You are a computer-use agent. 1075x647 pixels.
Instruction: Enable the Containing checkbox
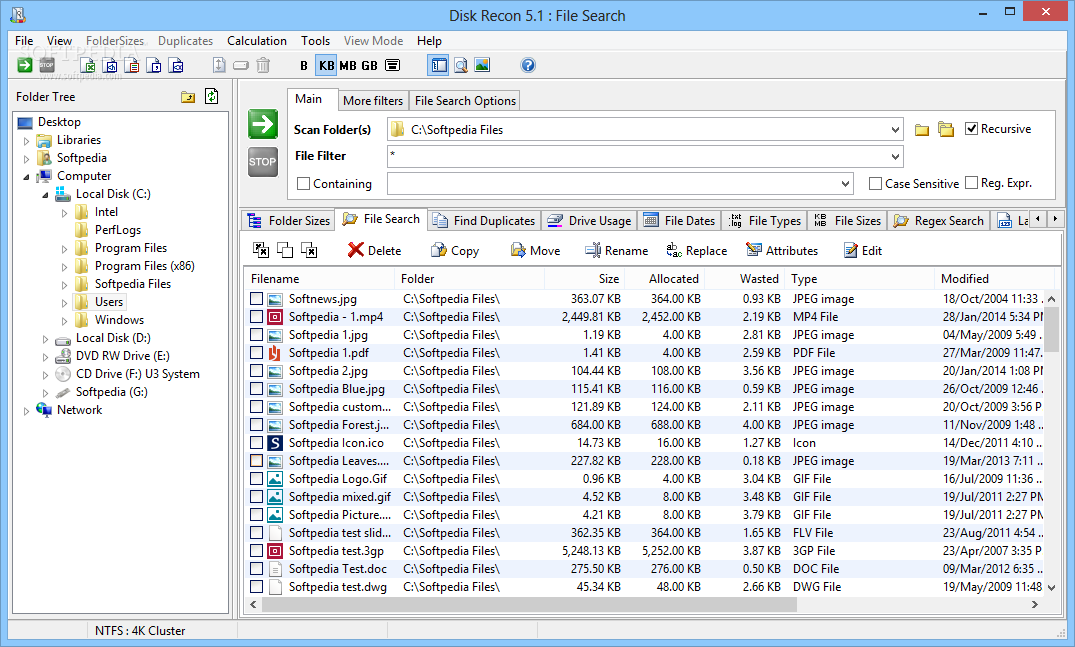click(x=303, y=184)
